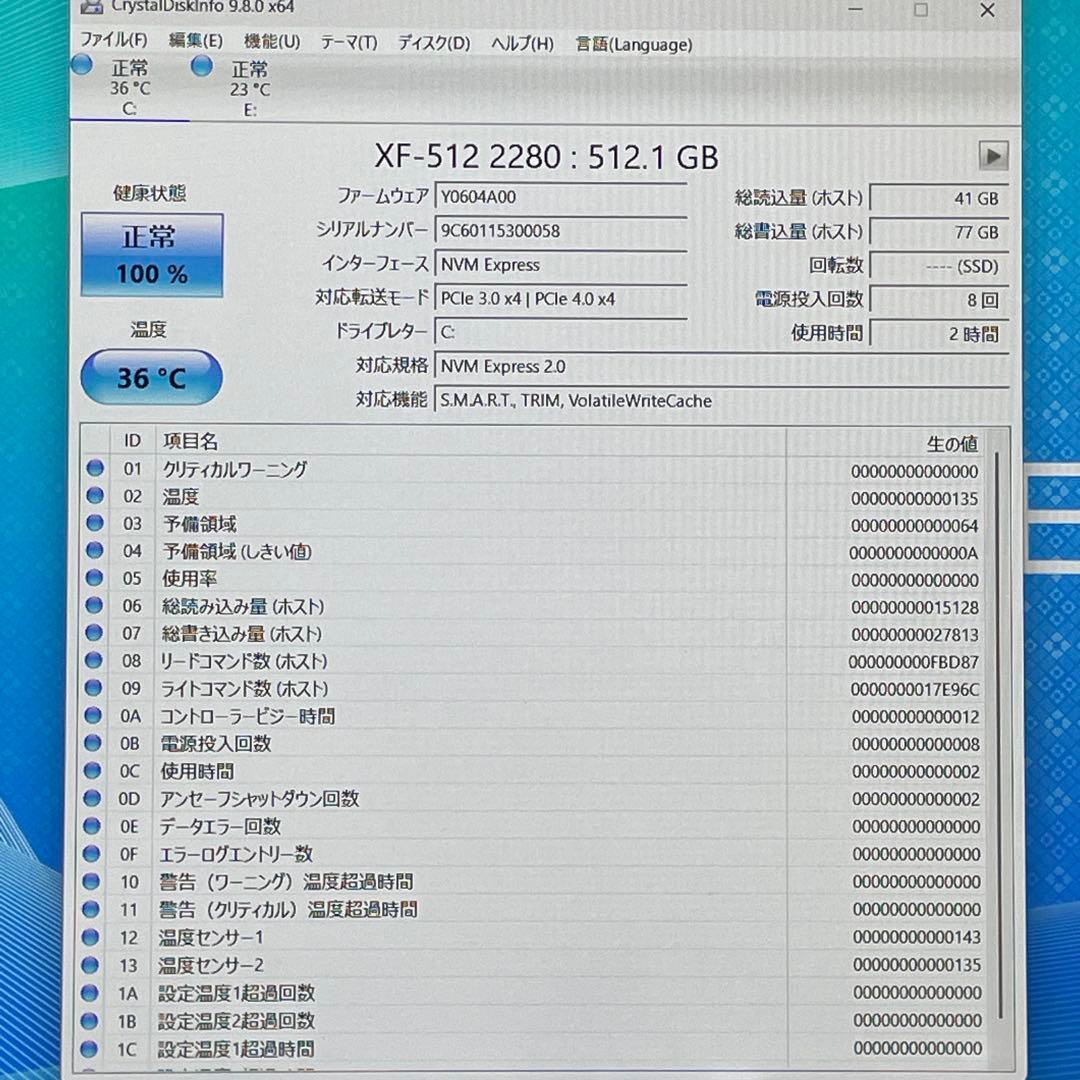This screenshot has height=1080, width=1080.
Task: Open the 編集(E) menu
Action: point(196,41)
